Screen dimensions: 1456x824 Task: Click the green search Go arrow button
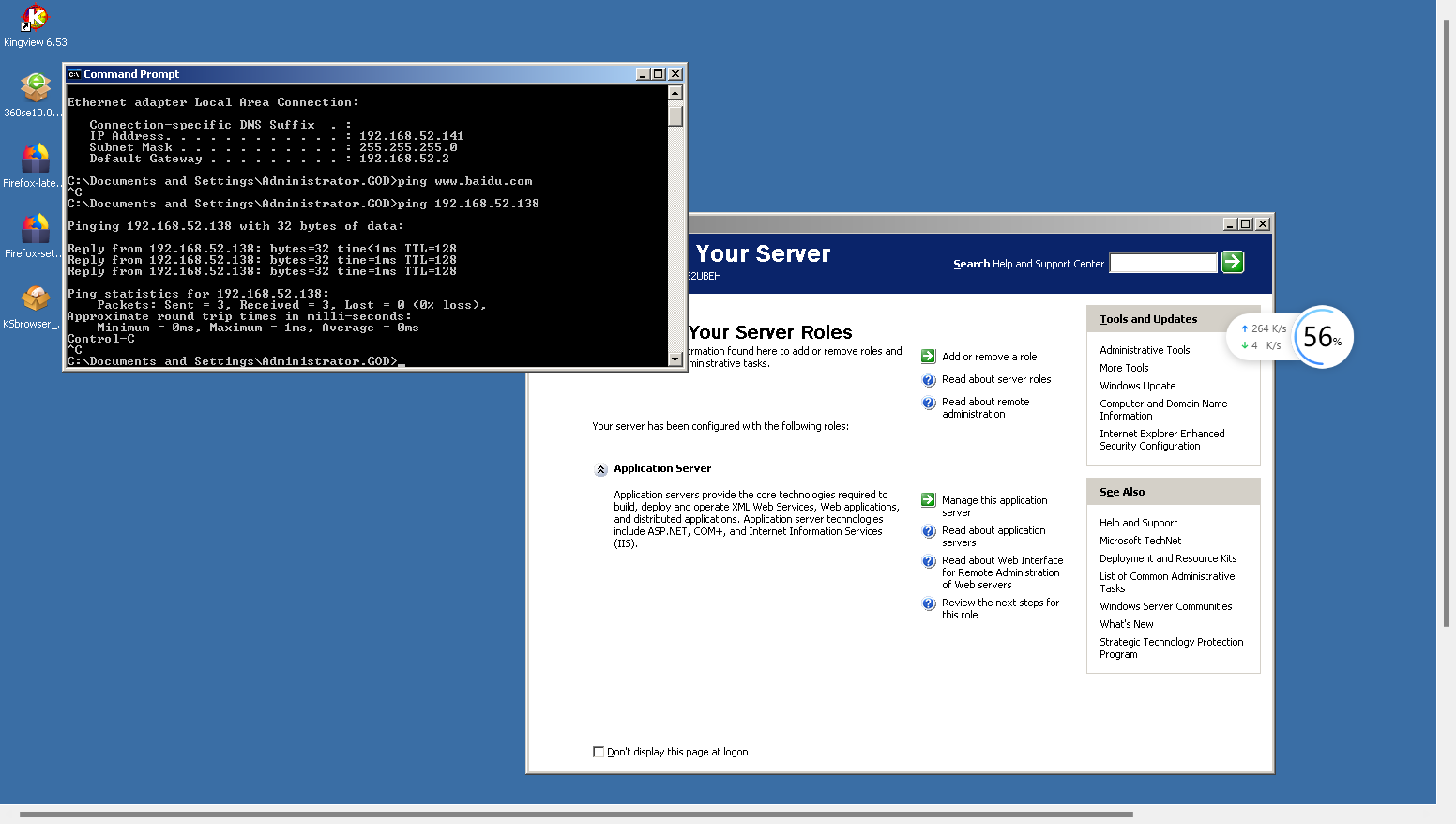click(x=1233, y=263)
